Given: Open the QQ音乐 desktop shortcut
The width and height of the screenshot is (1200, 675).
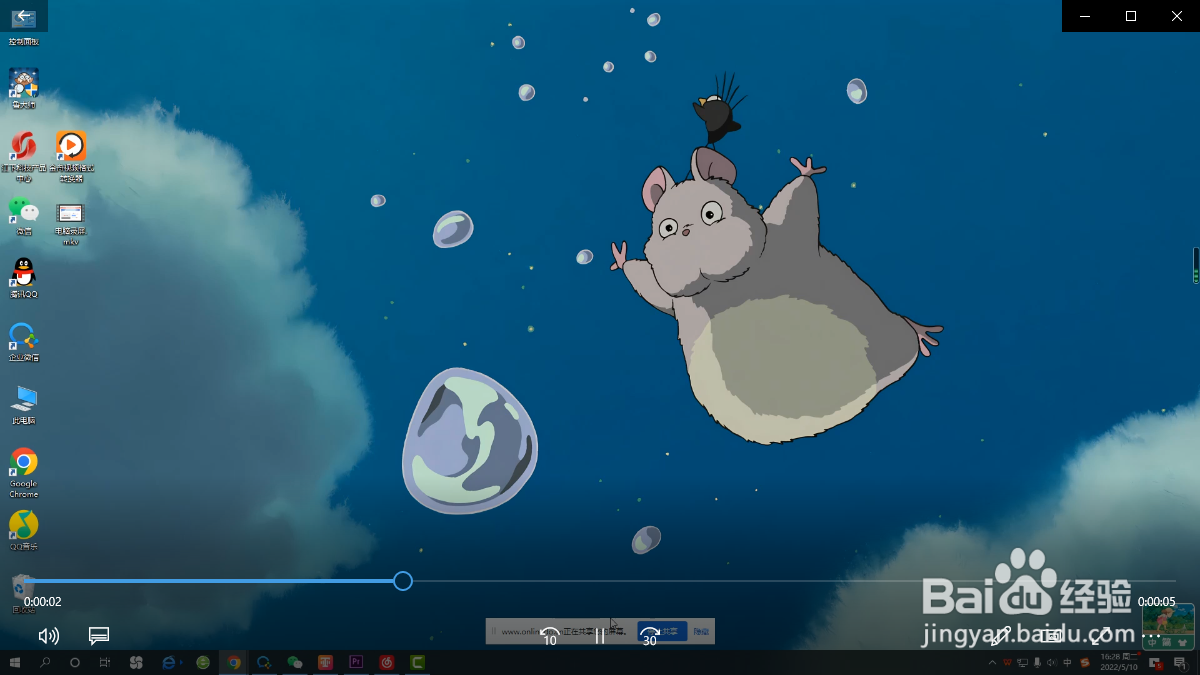Looking at the screenshot, I should coord(24,530).
